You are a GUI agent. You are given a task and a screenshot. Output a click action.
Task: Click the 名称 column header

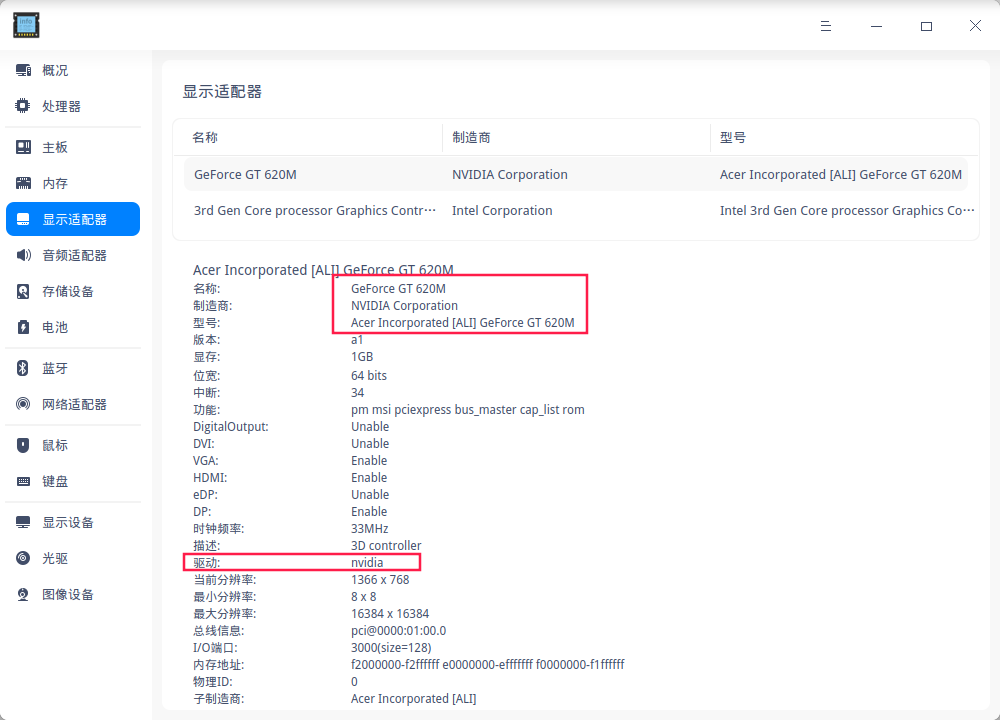(x=307, y=137)
